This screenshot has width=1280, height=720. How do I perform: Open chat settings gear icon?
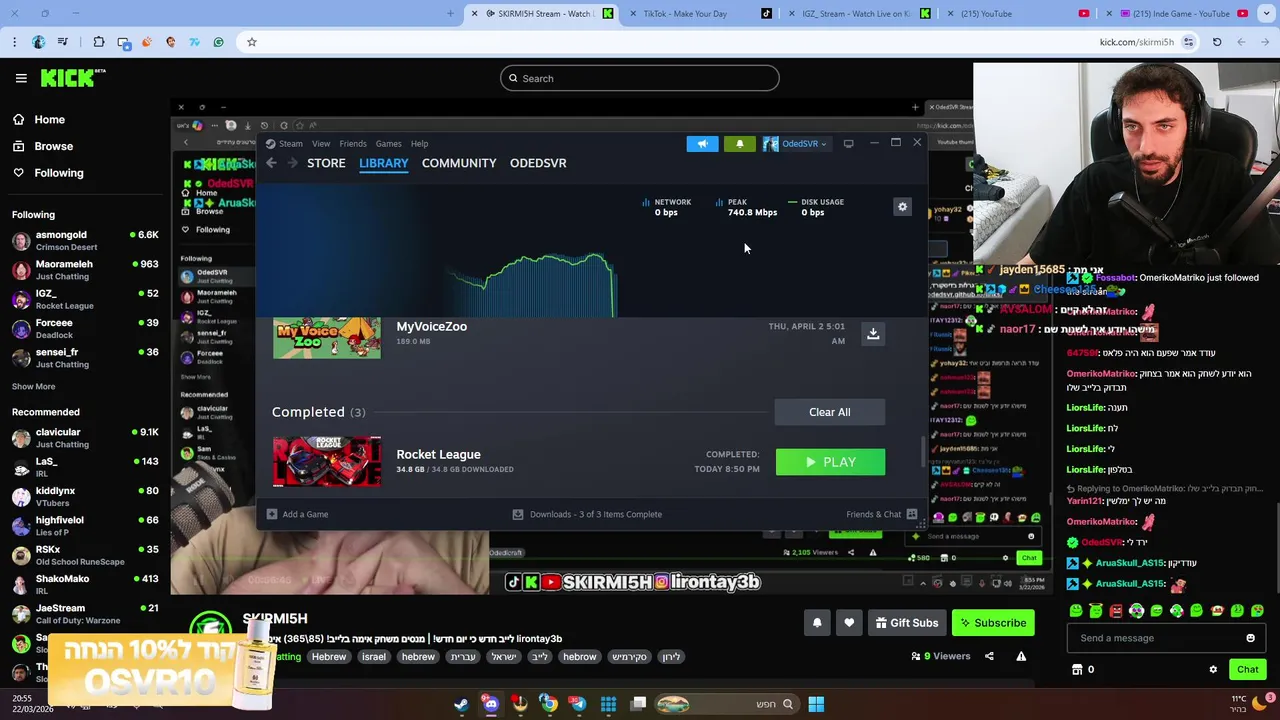coord(1213,670)
